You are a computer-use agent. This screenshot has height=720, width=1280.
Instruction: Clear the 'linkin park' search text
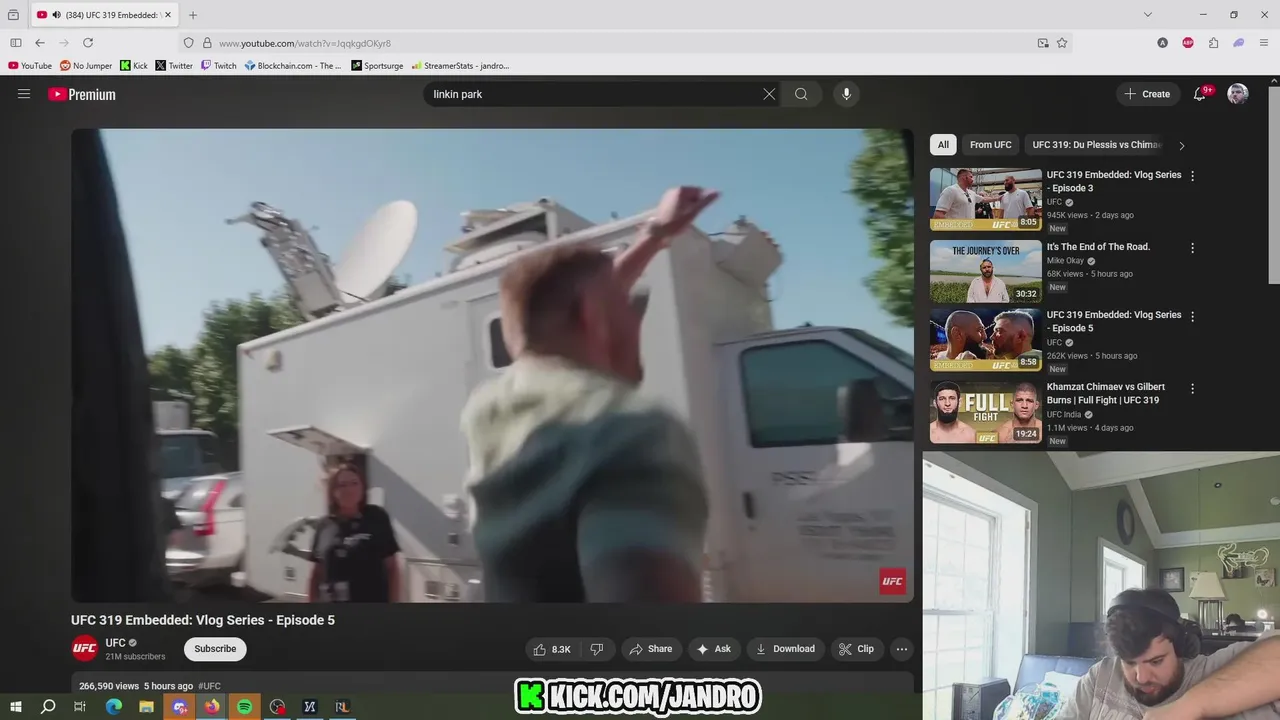click(x=769, y=94)
